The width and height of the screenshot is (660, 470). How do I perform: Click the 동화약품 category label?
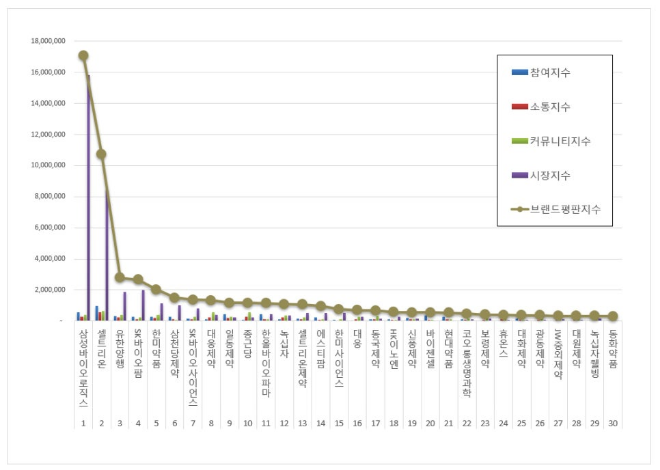(612, 352)
